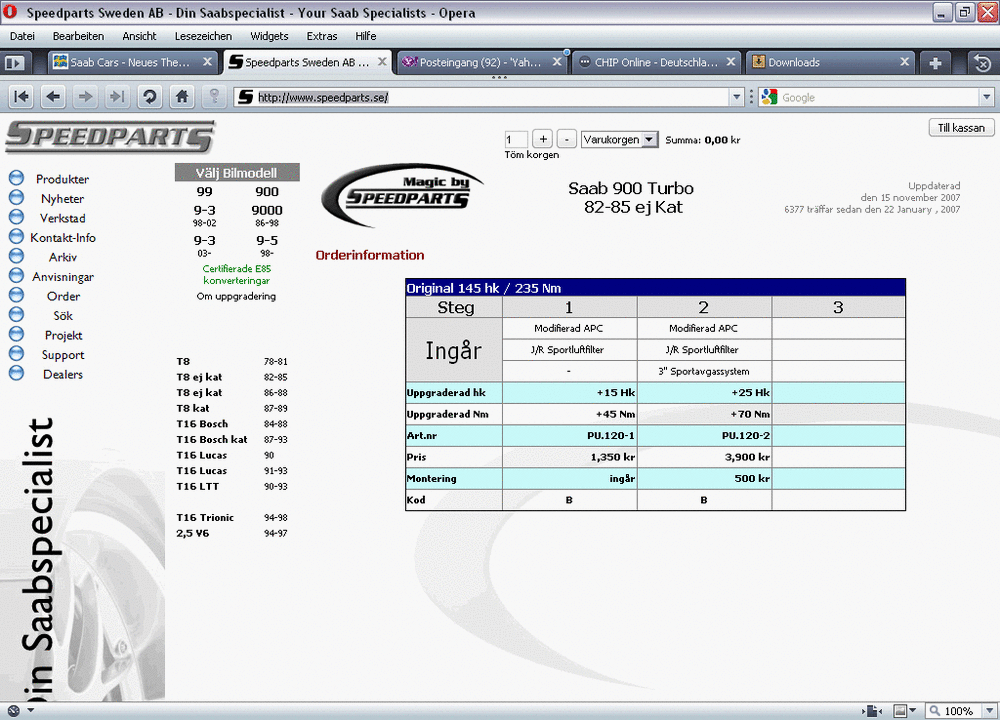
Task: Click the 1,350 kr price cell
Action: click(x=570, y=457)
